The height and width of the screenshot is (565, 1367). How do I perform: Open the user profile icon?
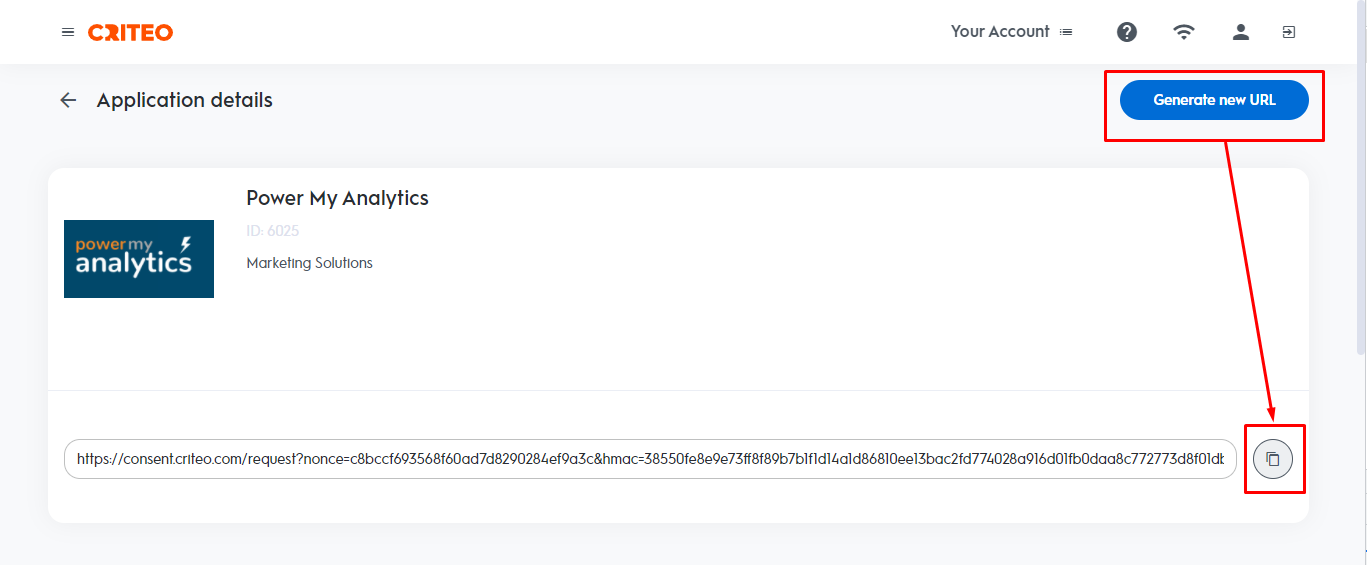click(1241, 32)
